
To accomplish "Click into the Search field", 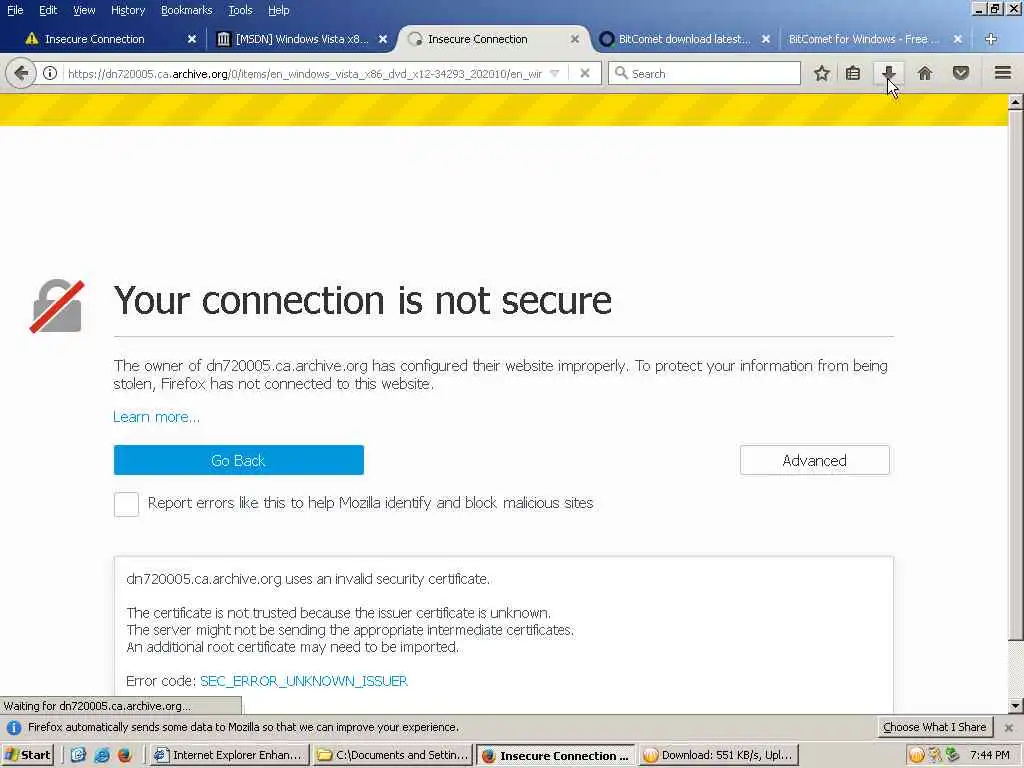I will [704, 73].
